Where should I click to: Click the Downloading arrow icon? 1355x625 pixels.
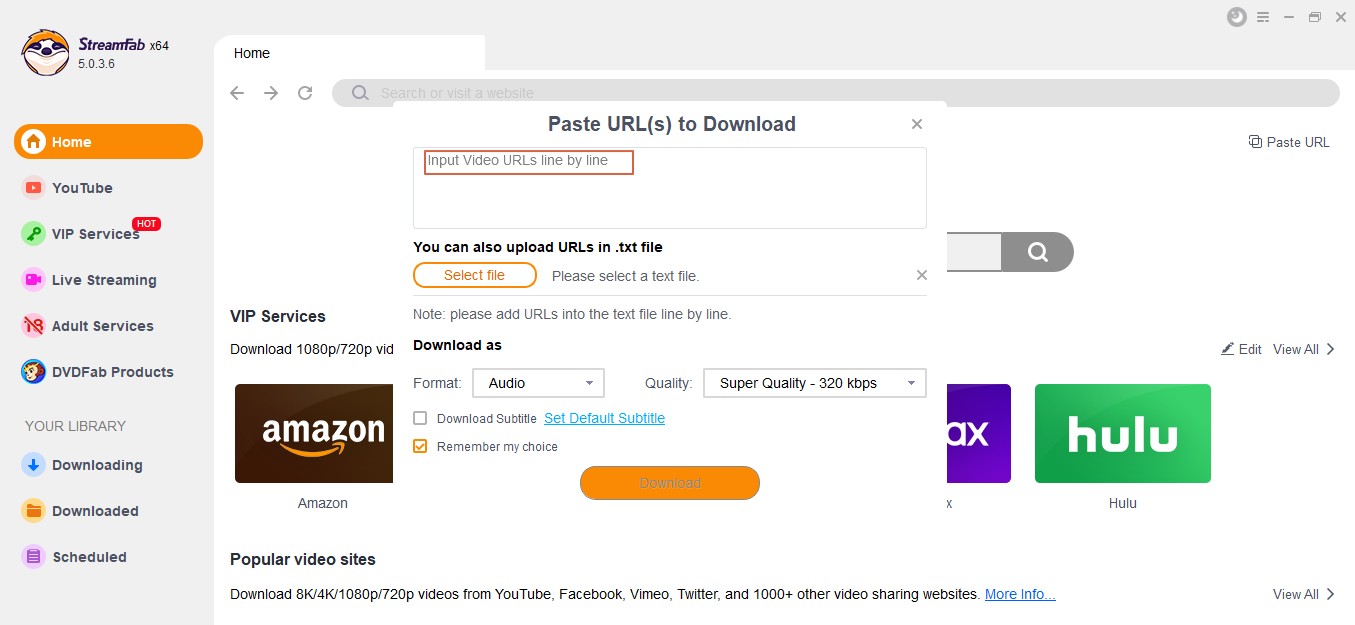(x=34, y=465)
